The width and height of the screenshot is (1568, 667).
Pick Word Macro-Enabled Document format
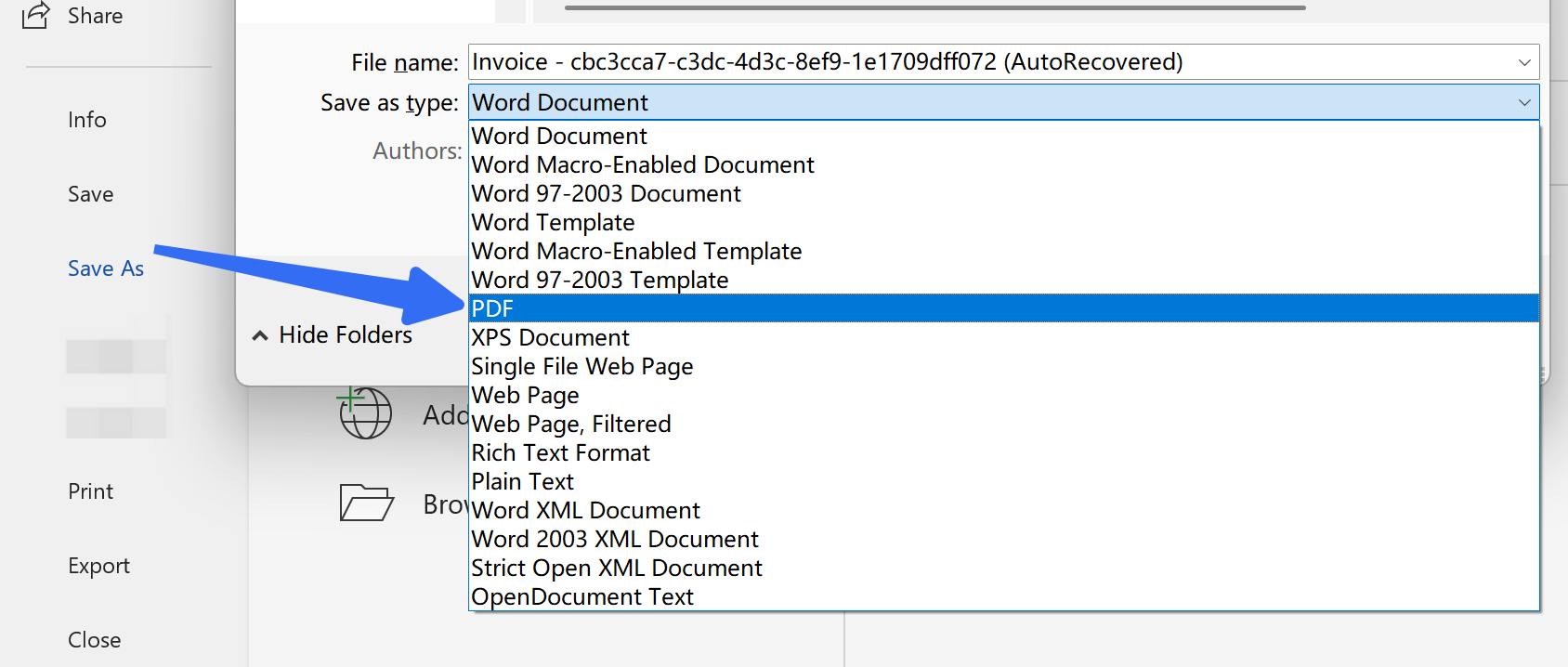click(1003, 164)
